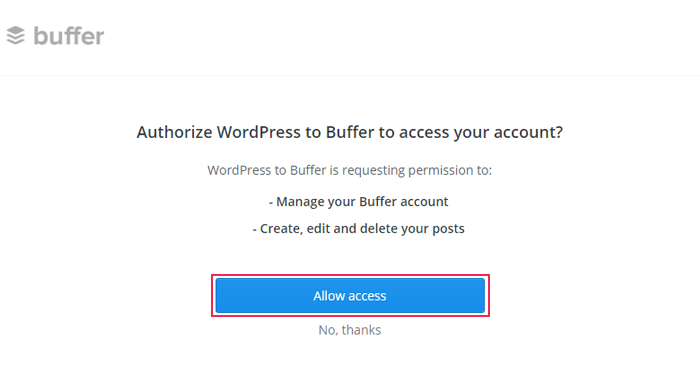700x374 pixels.
Task: Click the blue Allow access button
Action: (x=350, y=295)
